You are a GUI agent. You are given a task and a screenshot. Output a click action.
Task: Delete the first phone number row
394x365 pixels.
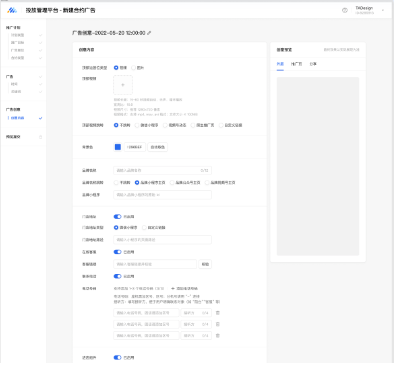point(218,313)
